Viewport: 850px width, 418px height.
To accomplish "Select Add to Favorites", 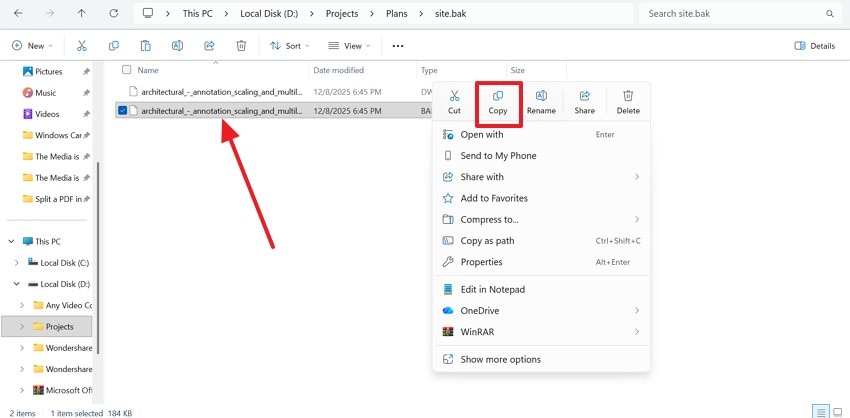I will tap(541, 198).
